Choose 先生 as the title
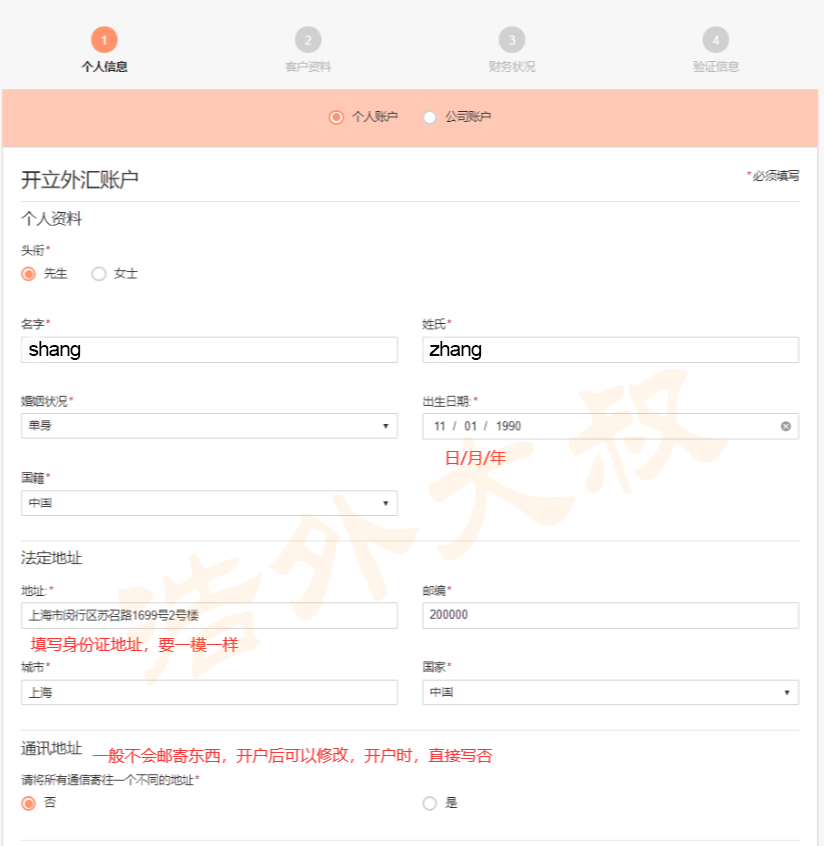824x846 pixels. [29, 274]
